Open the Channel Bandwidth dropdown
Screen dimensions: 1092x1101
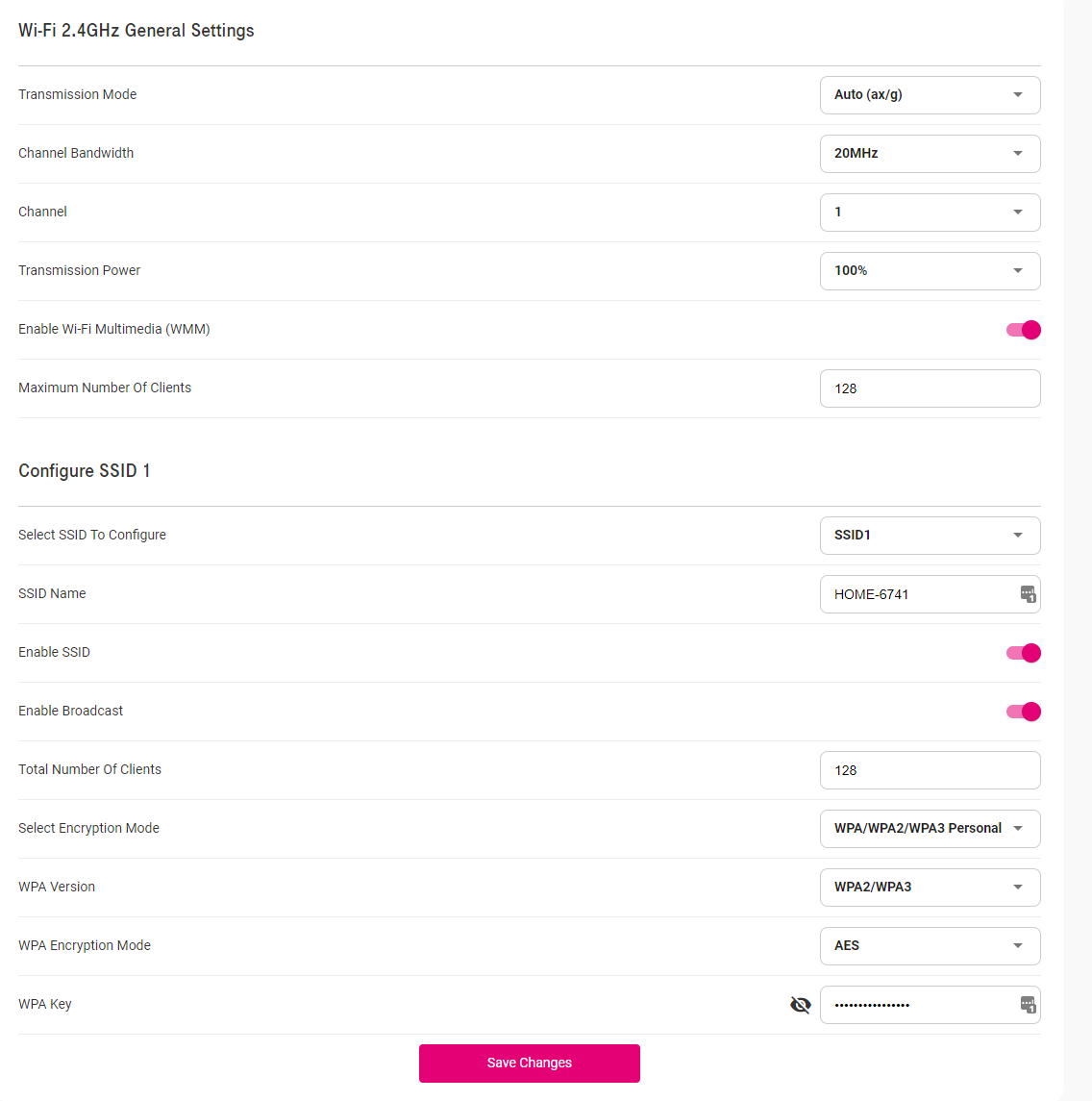(x=929, y=153)
